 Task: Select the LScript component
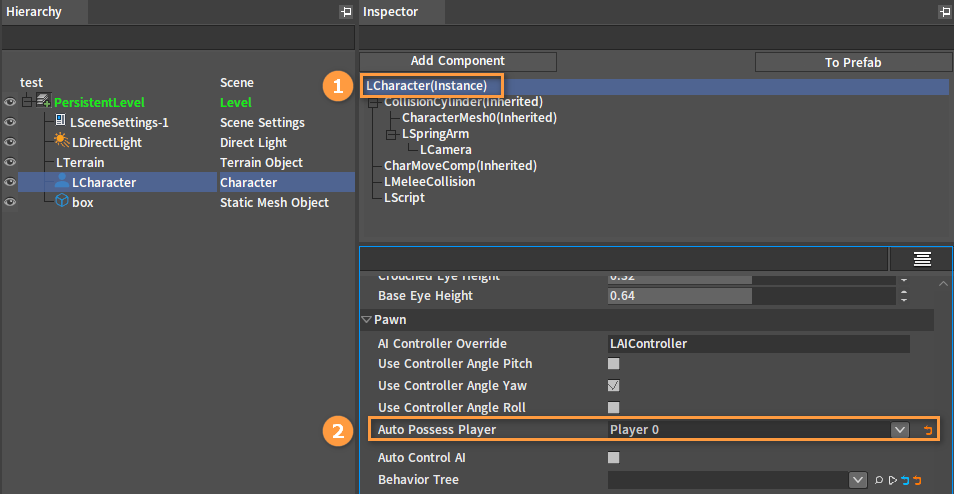coord(404,198)
